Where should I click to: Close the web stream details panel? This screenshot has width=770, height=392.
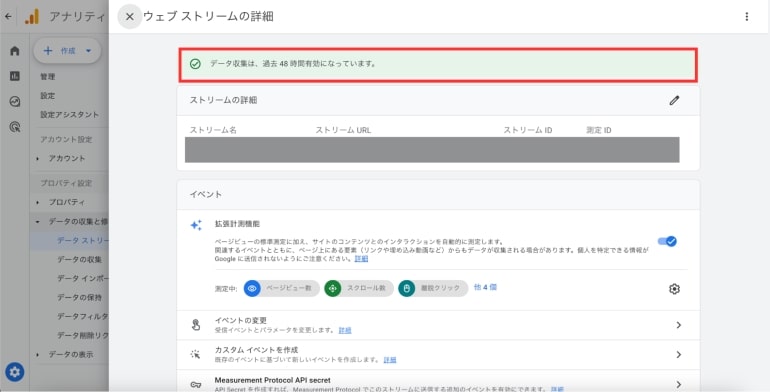(130, 17)
